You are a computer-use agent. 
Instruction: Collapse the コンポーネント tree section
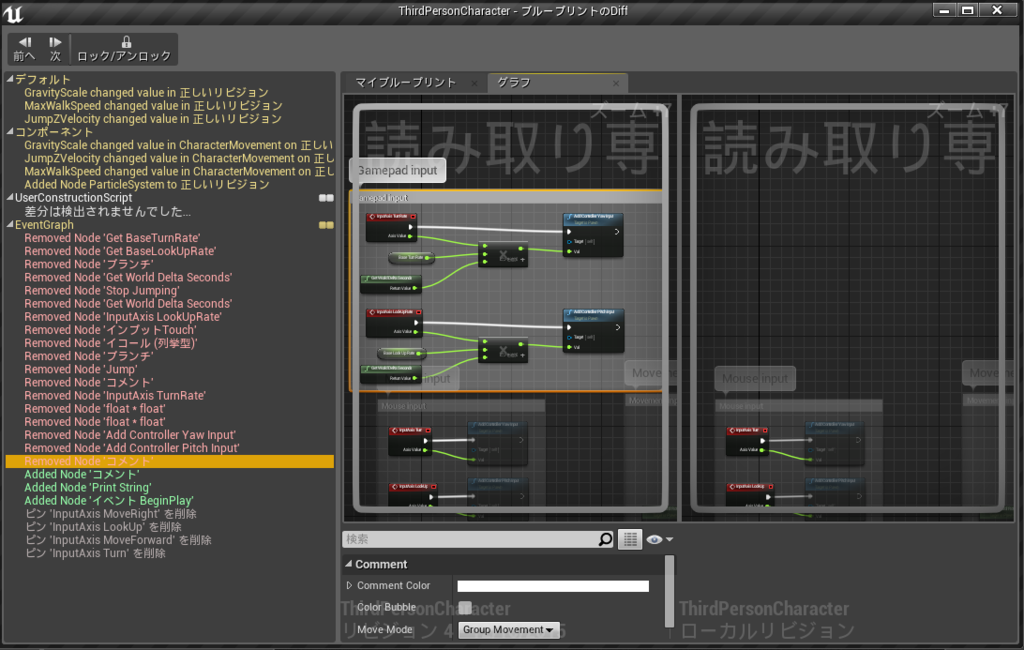[10, 131]
